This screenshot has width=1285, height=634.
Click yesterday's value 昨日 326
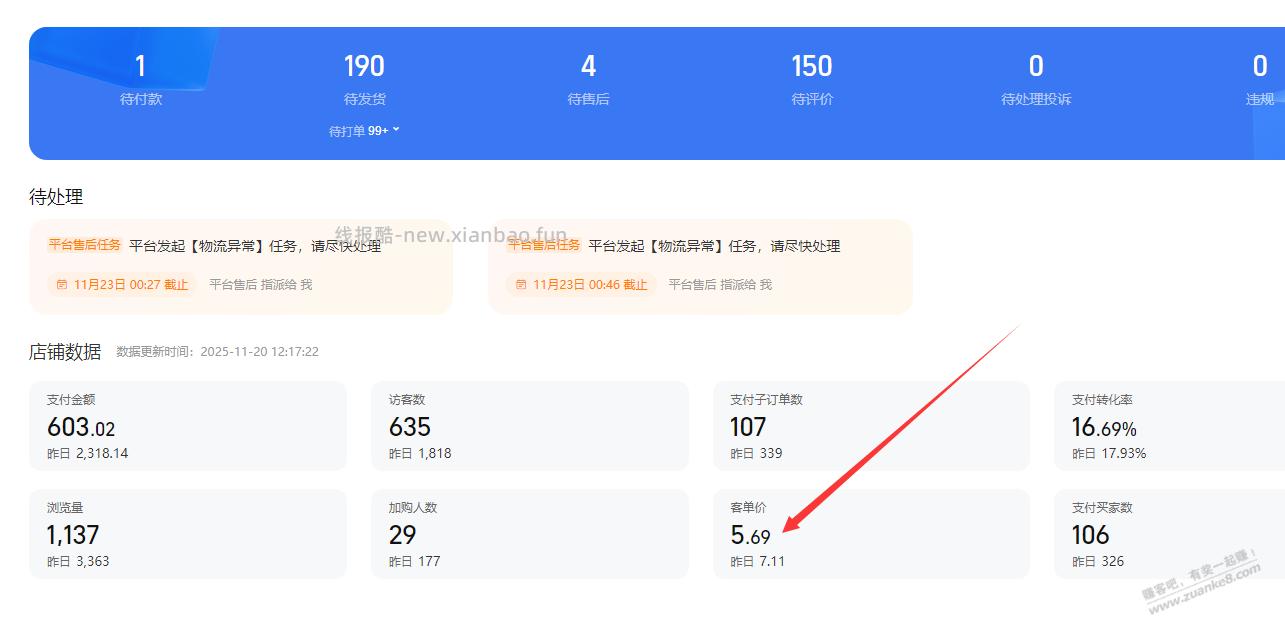[1099, 561]
